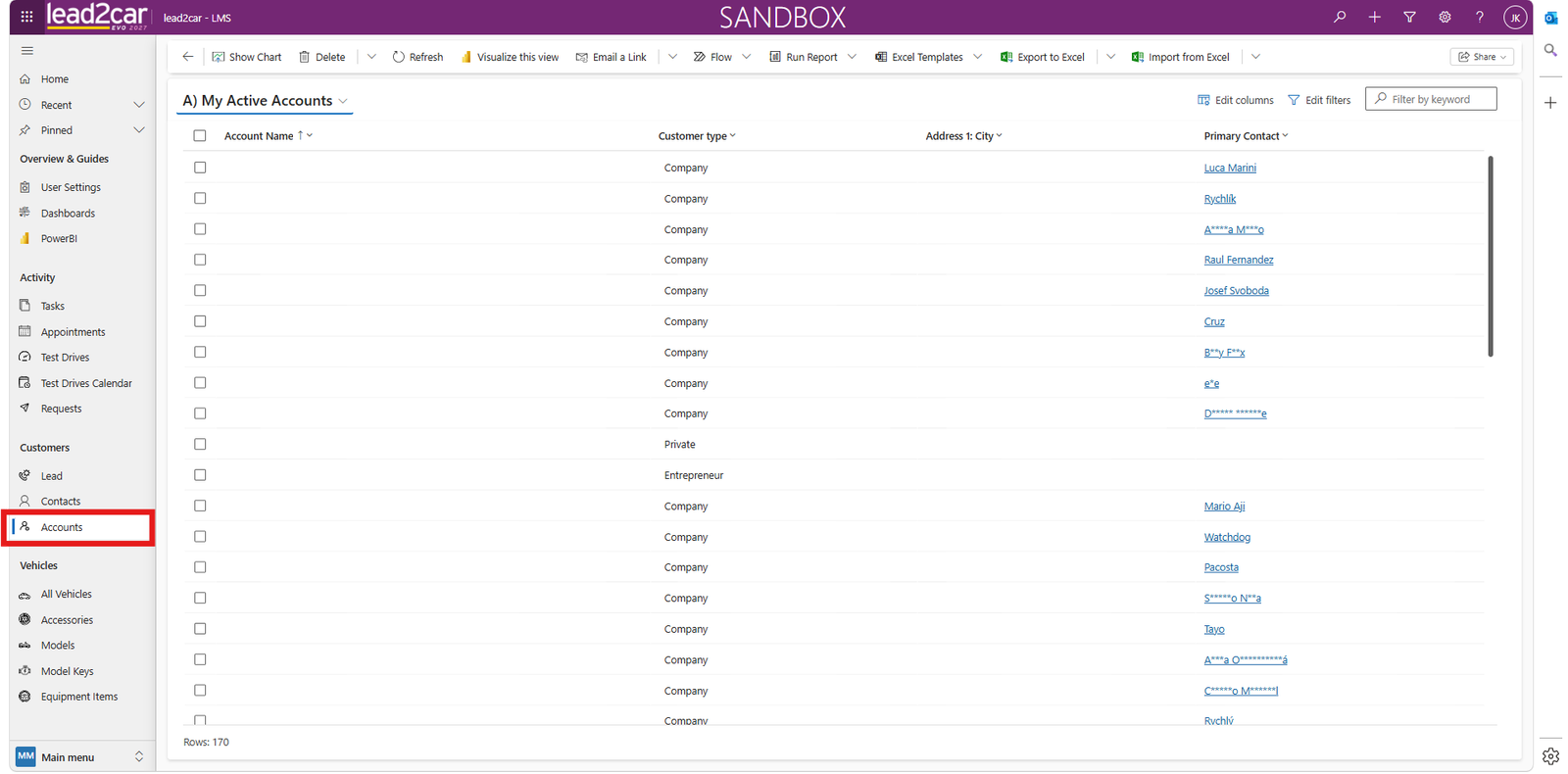This screenshot has height=774, width=1568.
Task: Open the JK user profile avatar
Action: pyautogui.click(x=1515, y=18)
